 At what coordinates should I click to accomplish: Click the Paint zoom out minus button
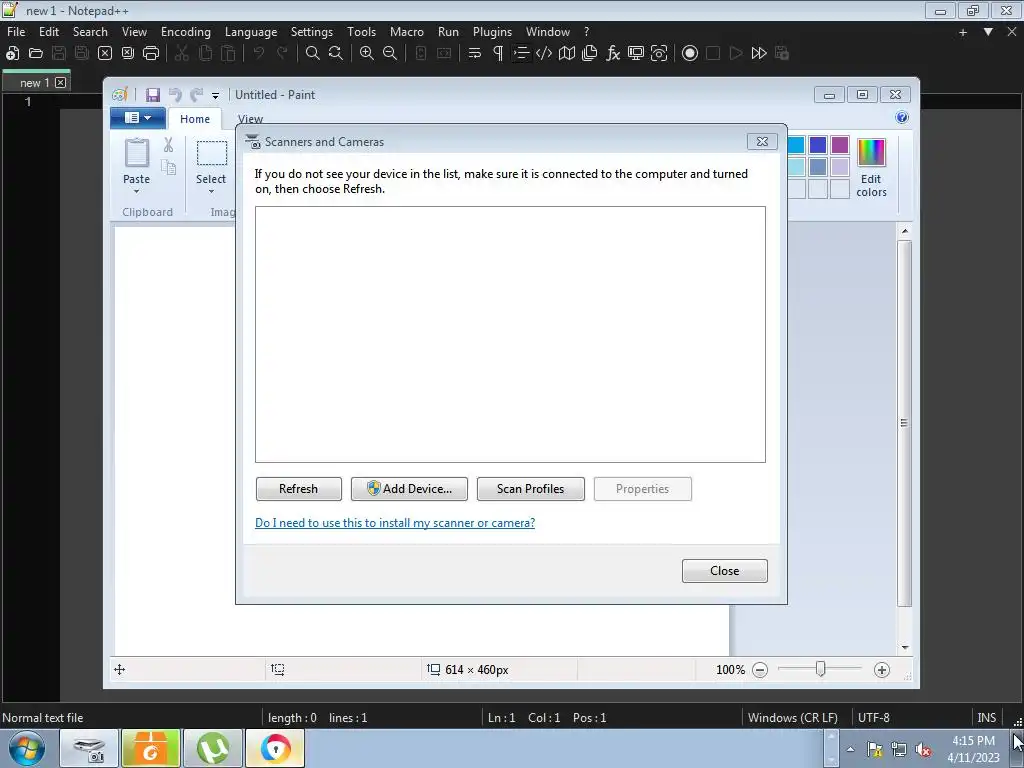[x=760, y=670]
